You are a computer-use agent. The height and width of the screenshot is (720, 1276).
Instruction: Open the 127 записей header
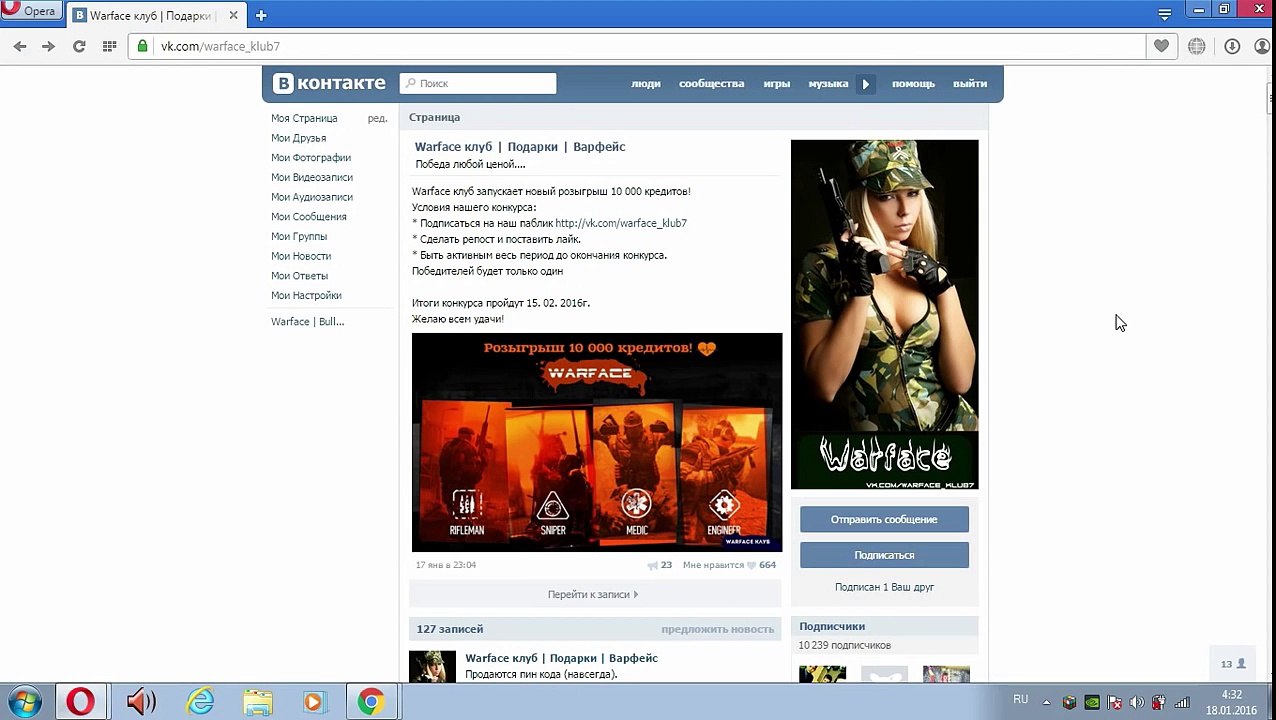point(450,629)
